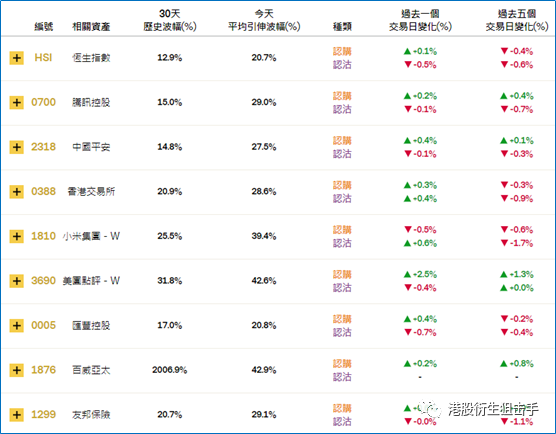Click 認購 type in the 1810 row
The image size is (556, 434).
tap(342, 230)
